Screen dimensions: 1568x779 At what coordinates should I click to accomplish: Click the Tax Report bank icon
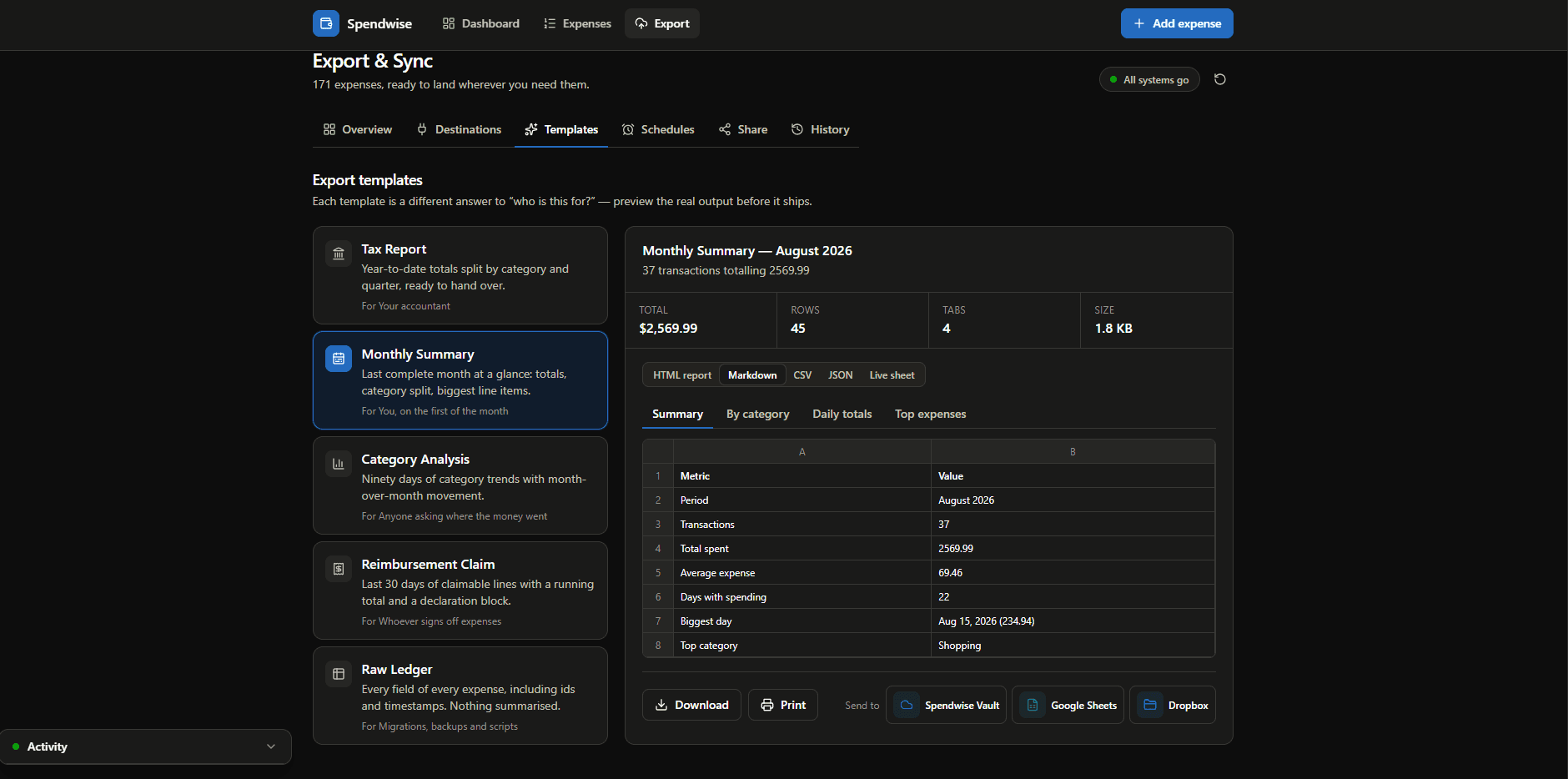[339, 254]
